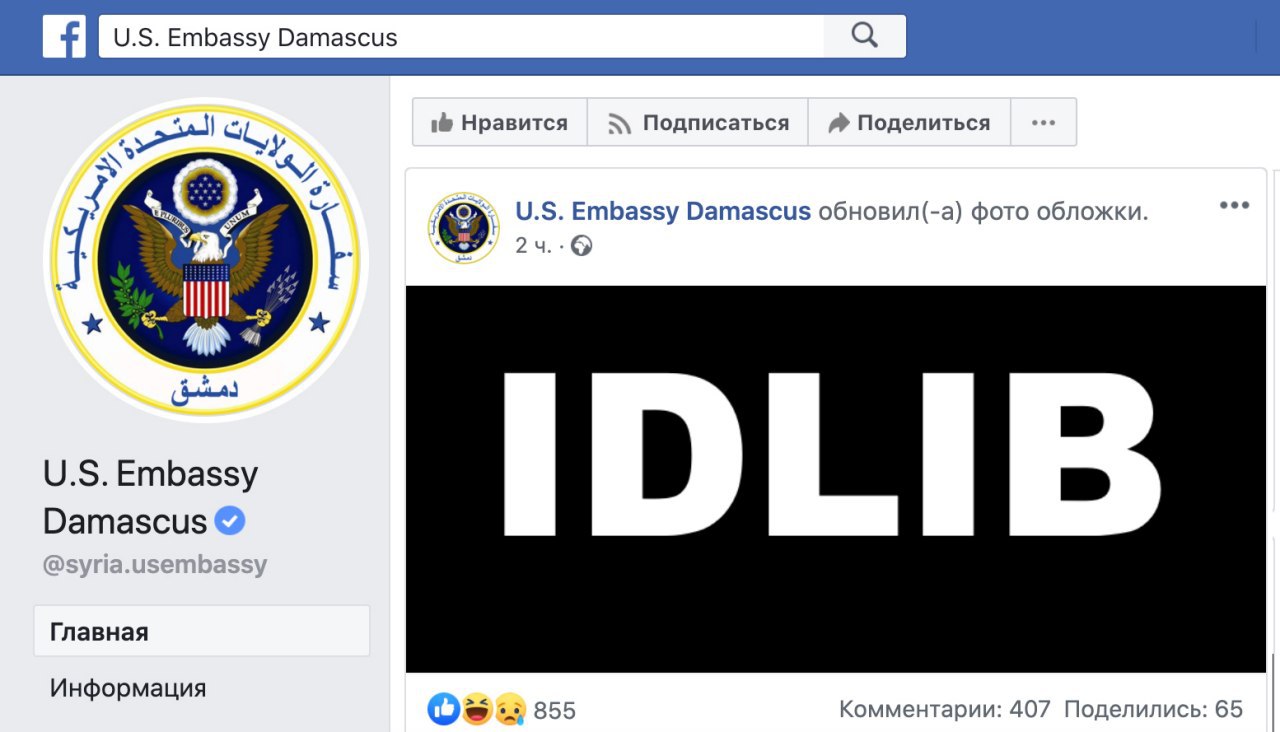Focus the search field with U.S. Embassy Damascus

(461, 37)
